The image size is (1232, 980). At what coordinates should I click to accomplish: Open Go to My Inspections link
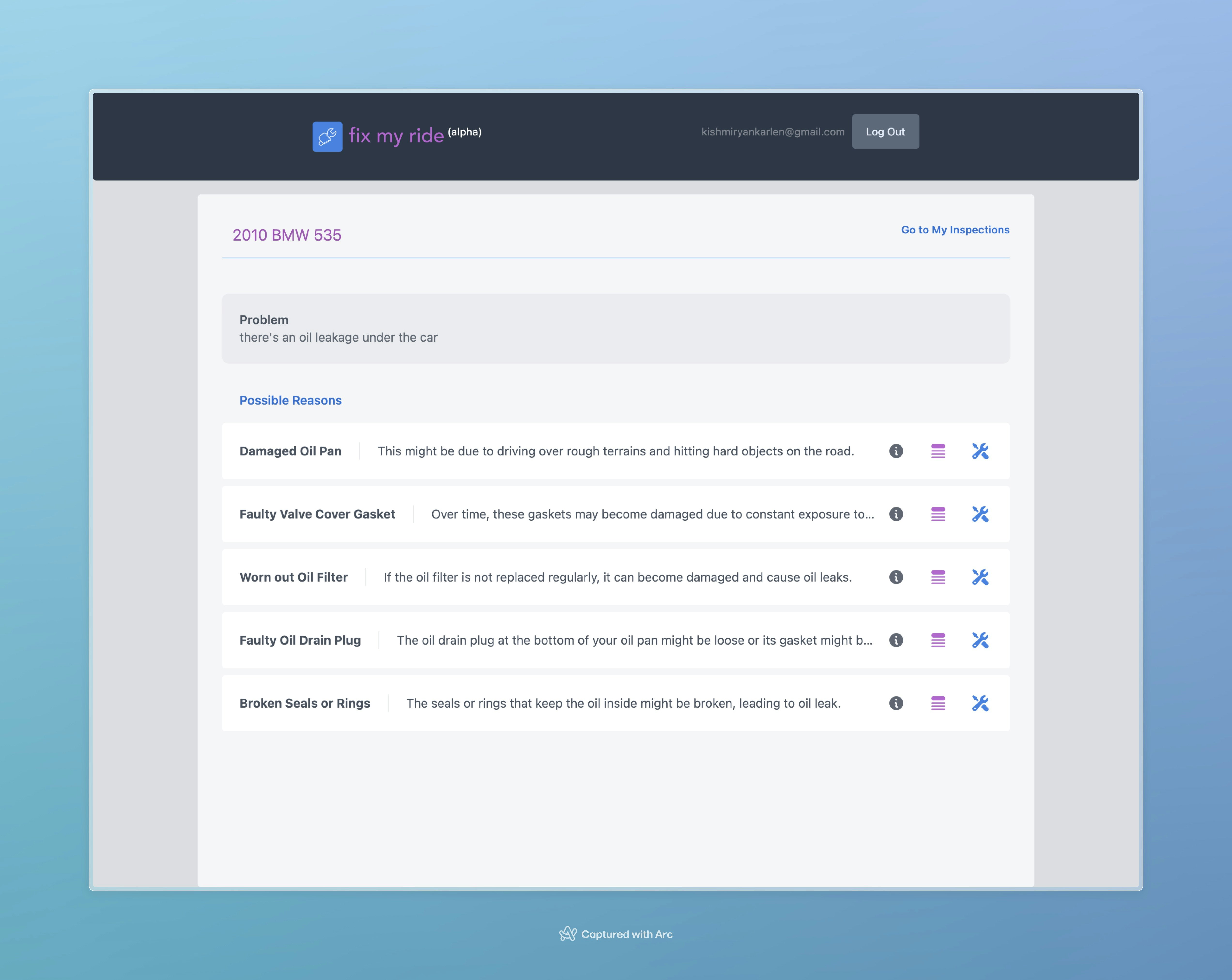955,230
